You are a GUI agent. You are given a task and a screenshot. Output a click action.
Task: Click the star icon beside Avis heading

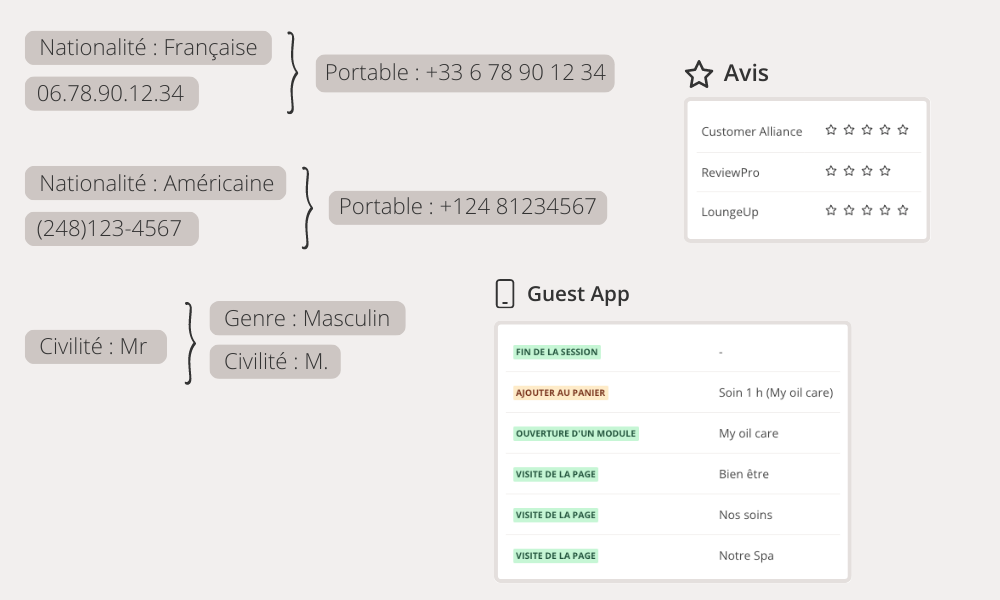pos(698,74)
